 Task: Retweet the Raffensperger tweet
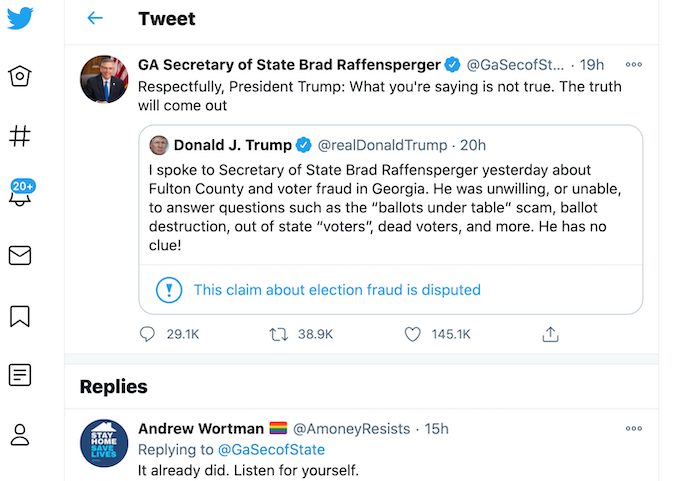coord(279,335)
